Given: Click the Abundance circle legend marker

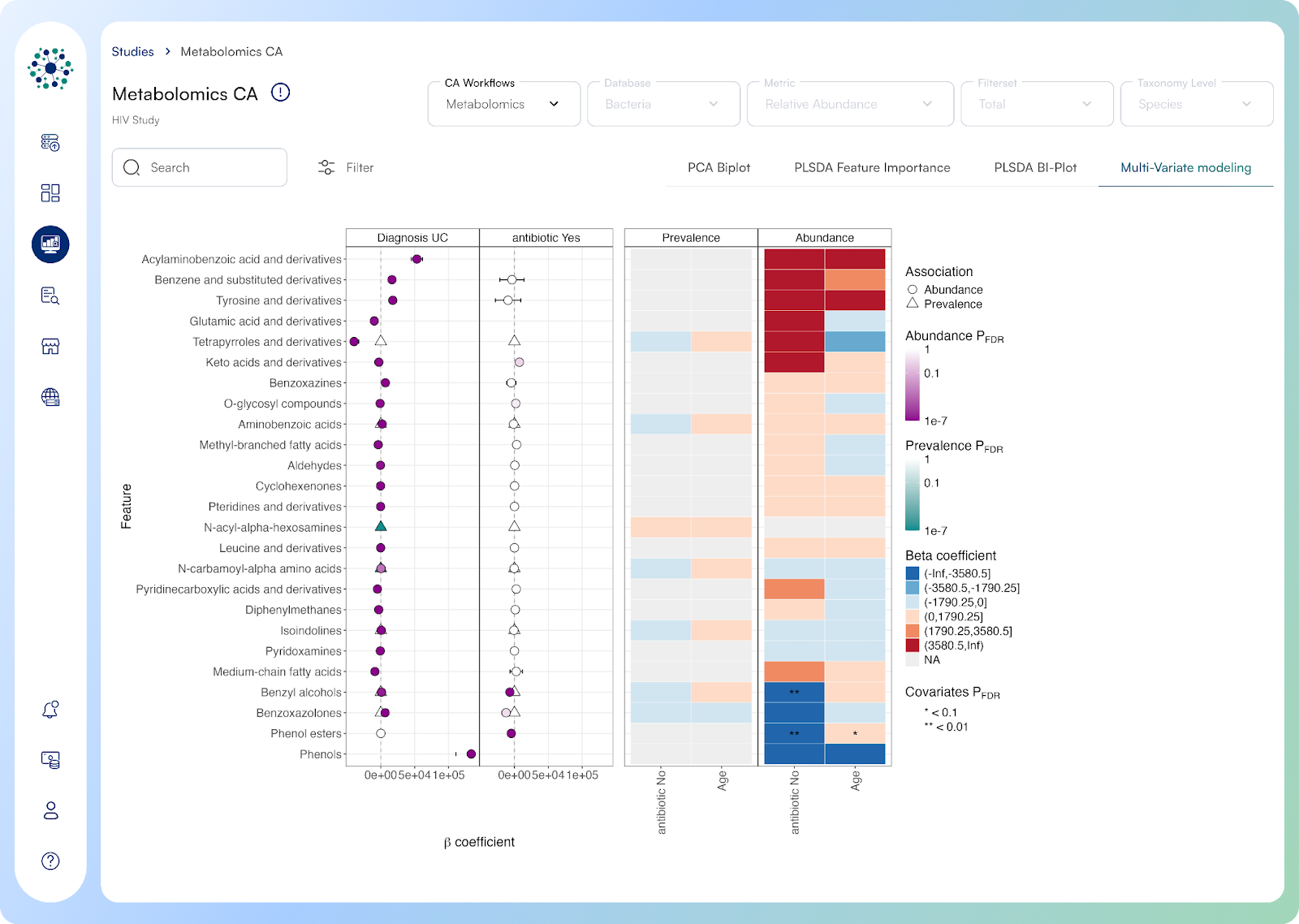Looking at the screenshot, I should [x=913, y=290].
